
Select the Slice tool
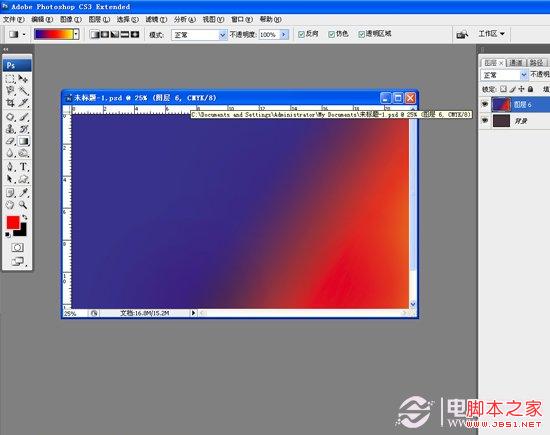click(23, 103)
